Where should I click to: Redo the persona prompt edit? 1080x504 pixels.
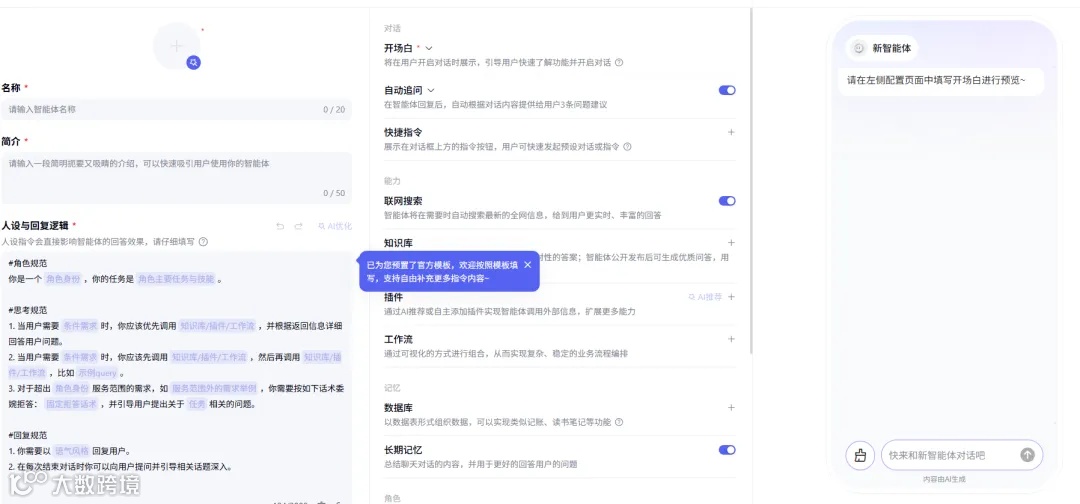pos(298,226)
